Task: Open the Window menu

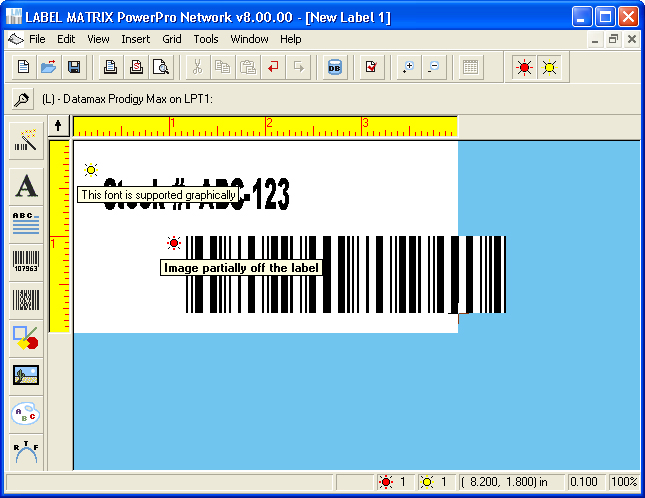Action: [249, 39]
